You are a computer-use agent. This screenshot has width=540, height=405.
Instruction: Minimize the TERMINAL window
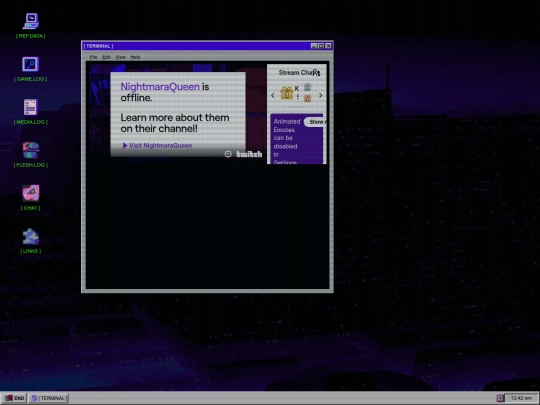pos(314,46)
